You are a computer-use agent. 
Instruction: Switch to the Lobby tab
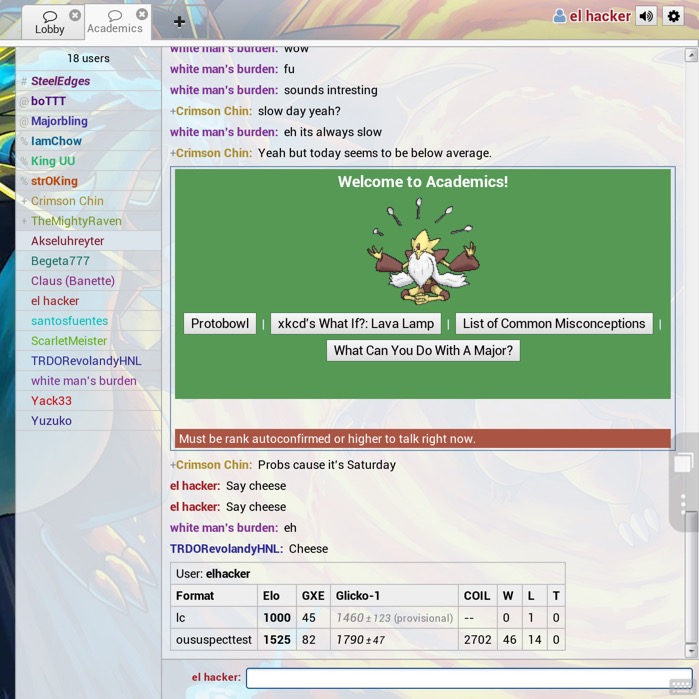click(49, 22)
